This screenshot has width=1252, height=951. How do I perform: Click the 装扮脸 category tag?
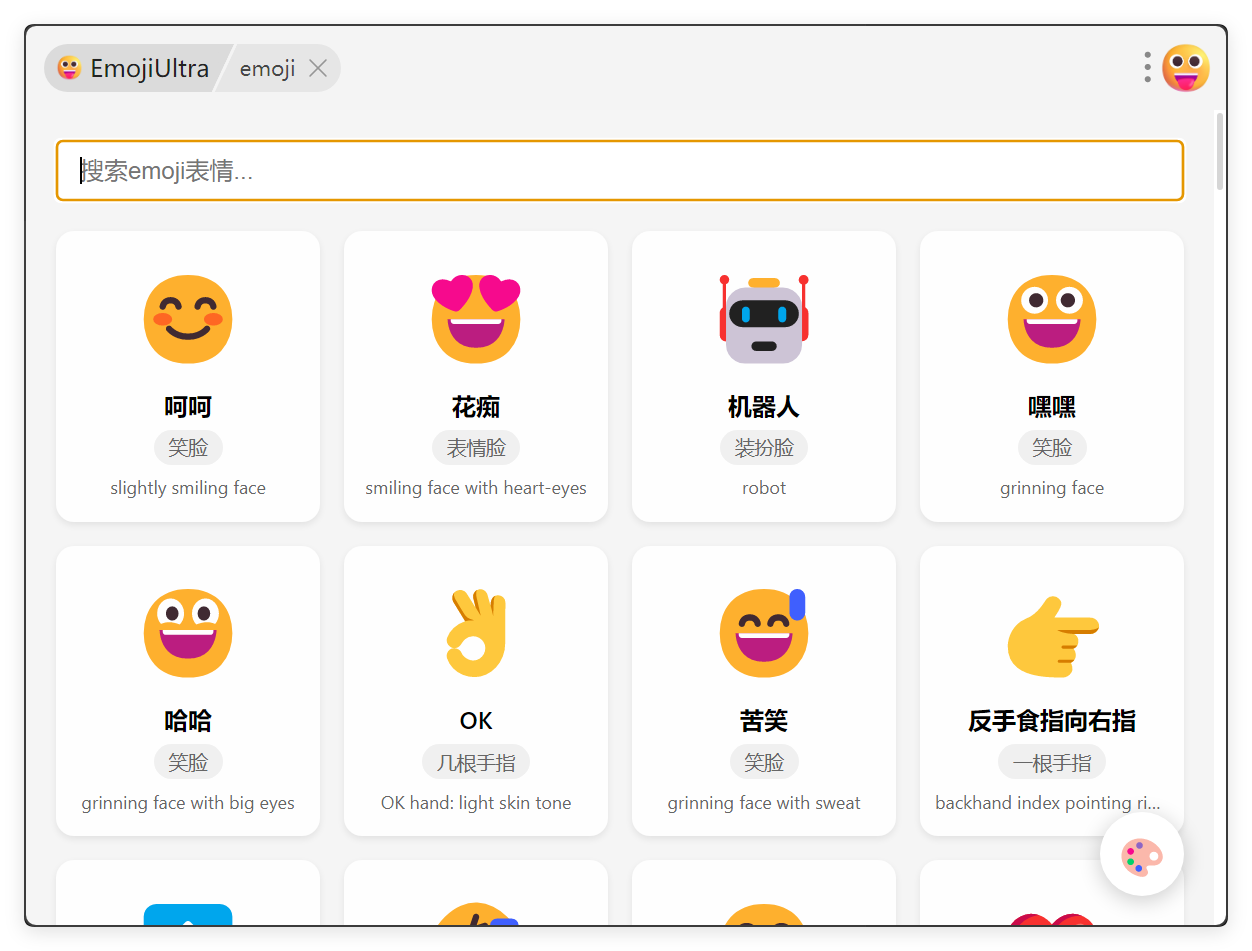pos(764,448)
